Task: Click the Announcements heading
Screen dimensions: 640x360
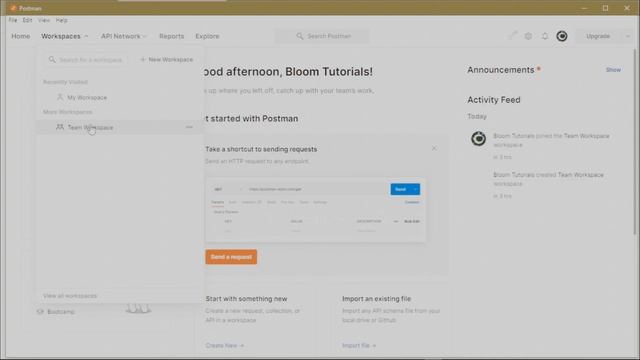Action: coord(500,70)
